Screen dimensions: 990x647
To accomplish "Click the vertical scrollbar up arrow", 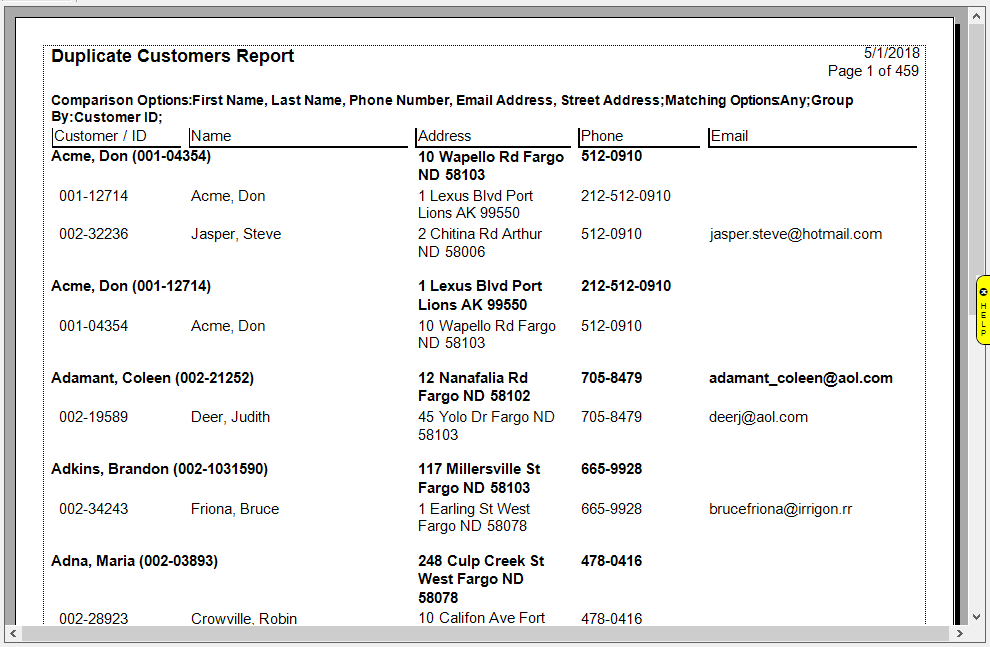I will point(977,16).
